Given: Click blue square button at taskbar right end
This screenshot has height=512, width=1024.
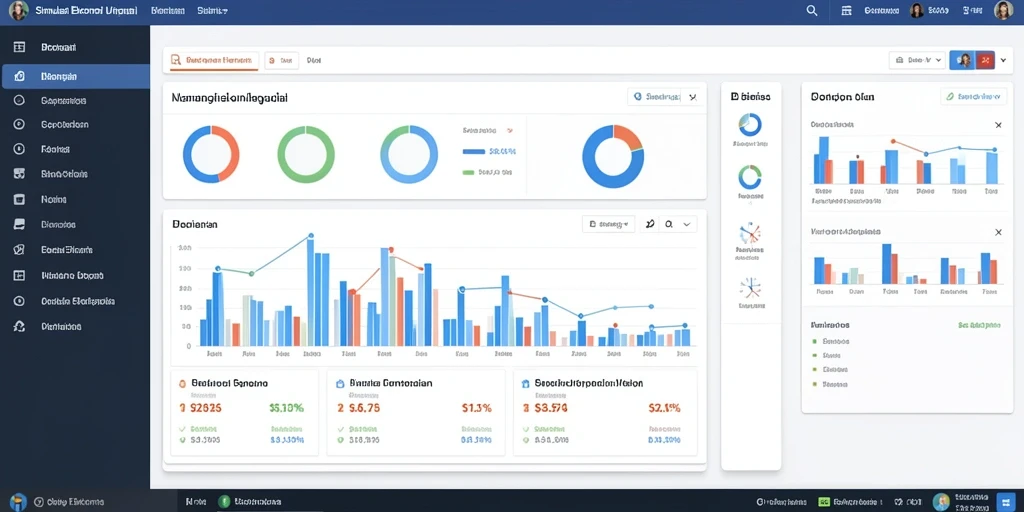Looking at the screenshot, I should (1006, 502).
